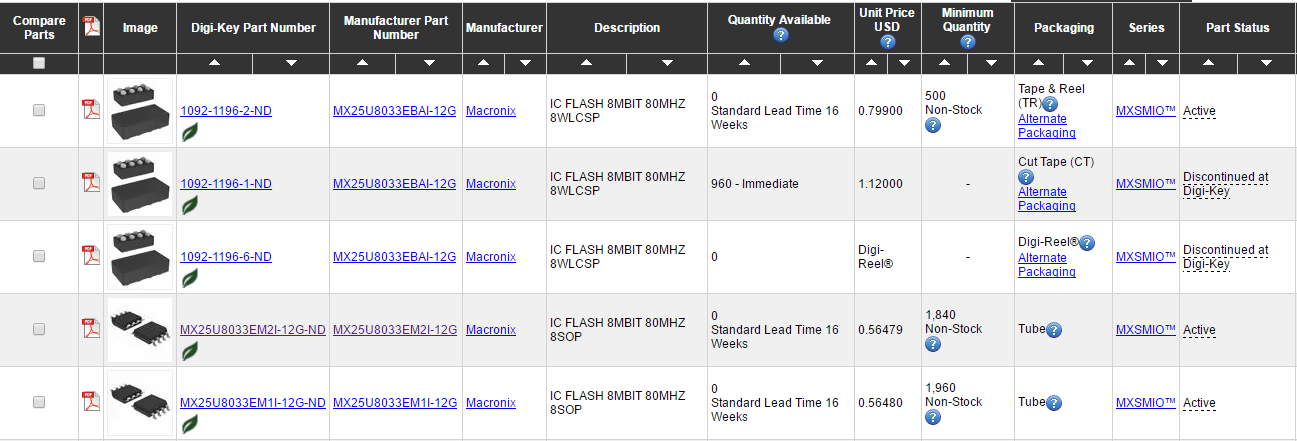
Task: Open PDF datasheet for MX25U8033EM2I-12G-ND row
Action: point(91,329)
